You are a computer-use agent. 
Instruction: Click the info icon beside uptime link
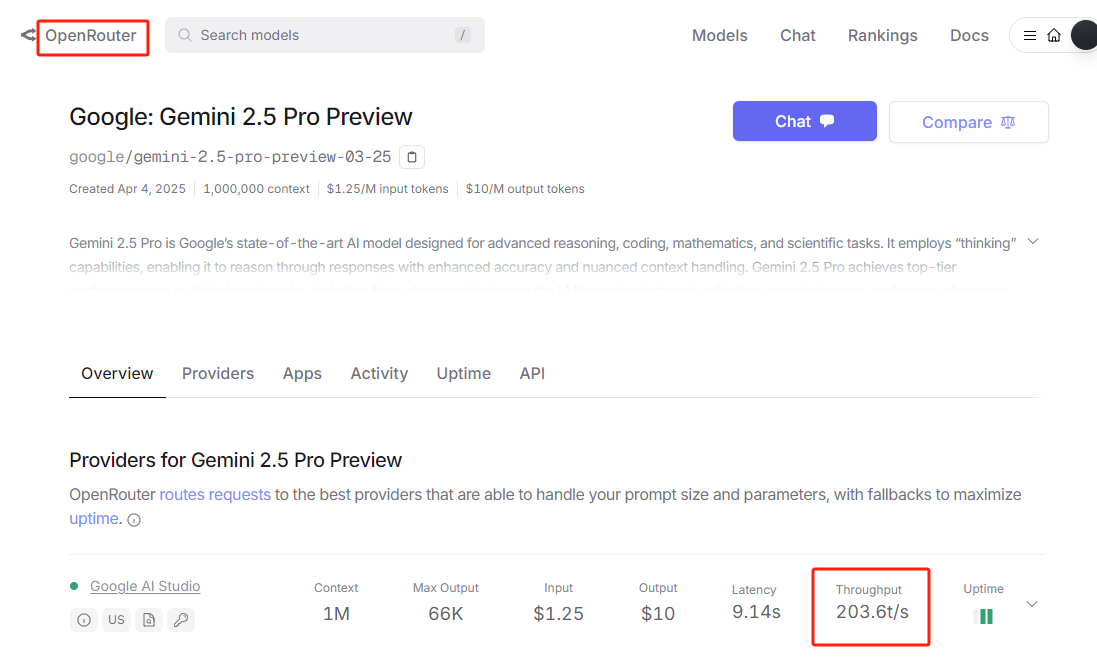(x=134, y=520)
